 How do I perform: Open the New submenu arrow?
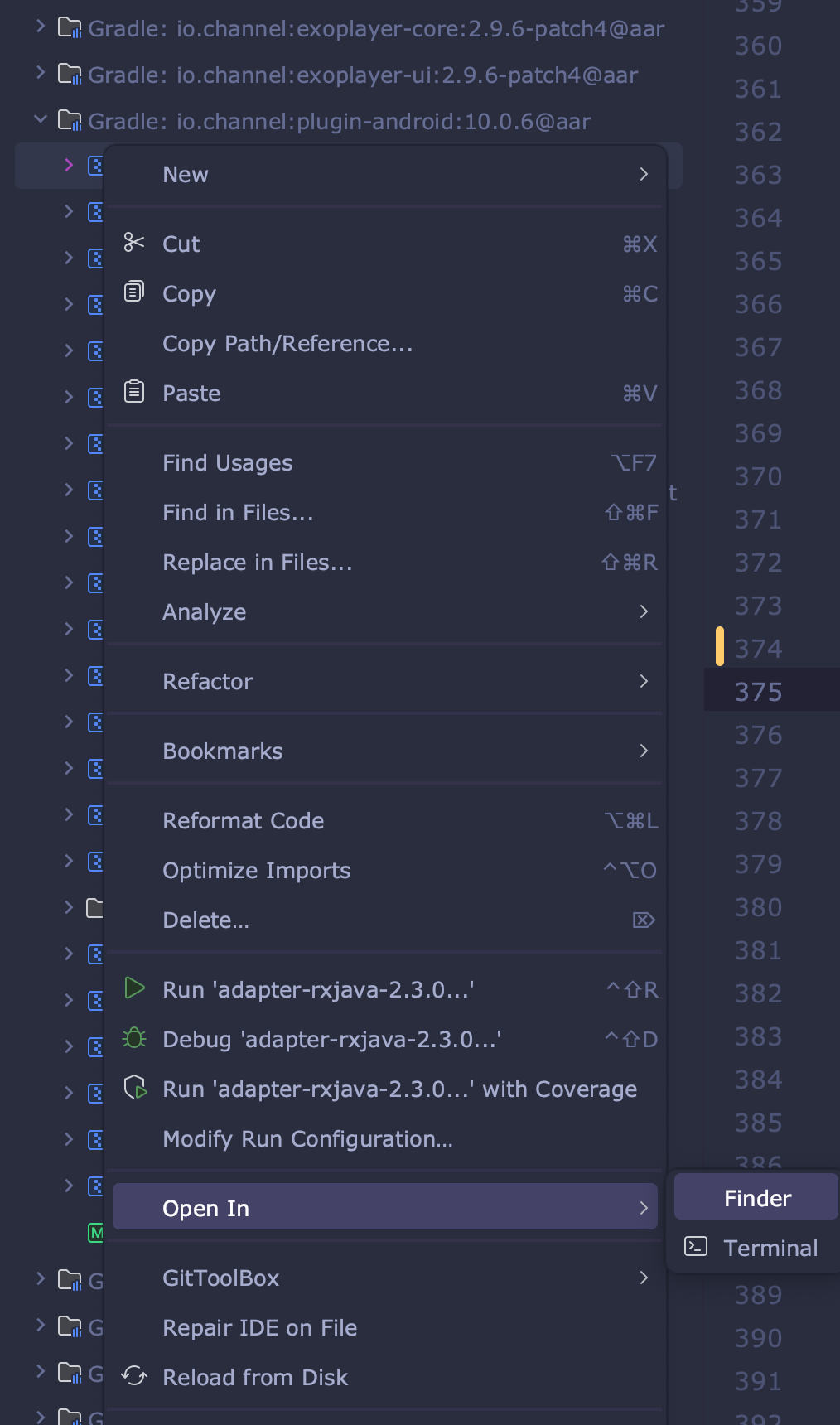(644, 174)
